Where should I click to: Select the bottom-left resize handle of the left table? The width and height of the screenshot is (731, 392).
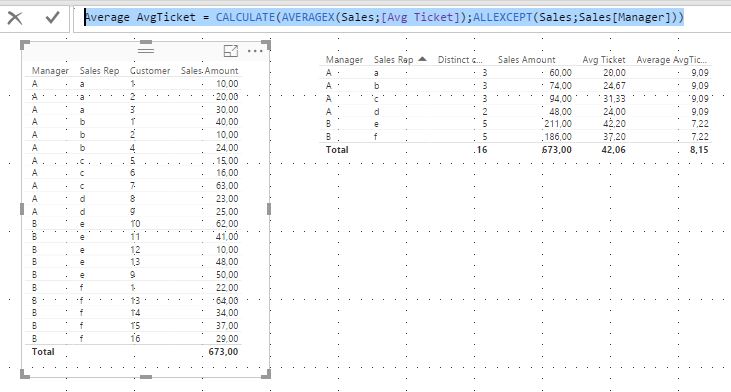click(25, 373)
